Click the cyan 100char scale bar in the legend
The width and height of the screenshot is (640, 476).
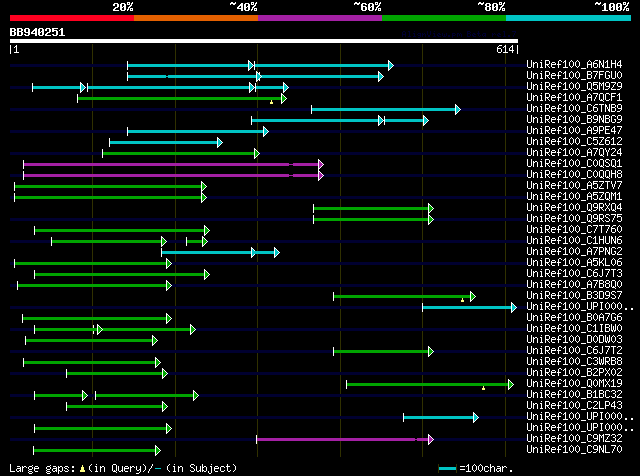tap(447, 469)
